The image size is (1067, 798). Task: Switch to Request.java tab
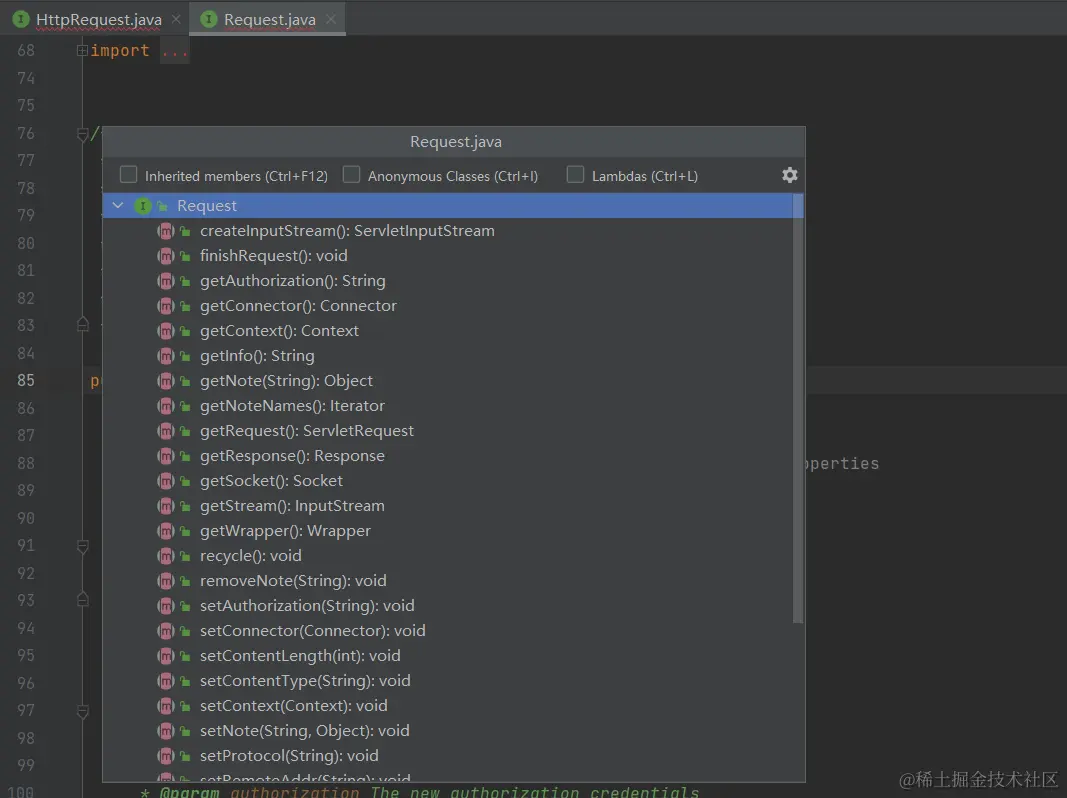pos(269,20)
